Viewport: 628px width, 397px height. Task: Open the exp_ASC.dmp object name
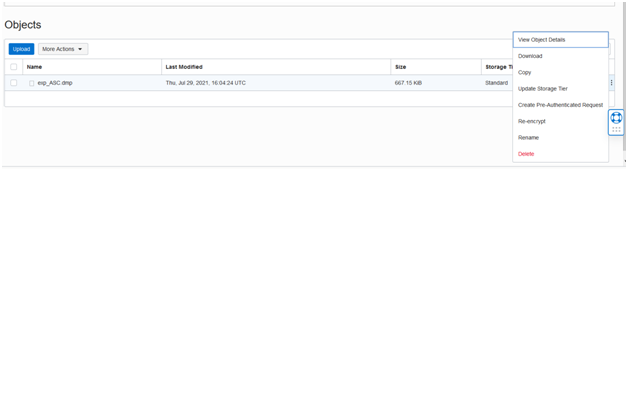(x=55, y=83)
